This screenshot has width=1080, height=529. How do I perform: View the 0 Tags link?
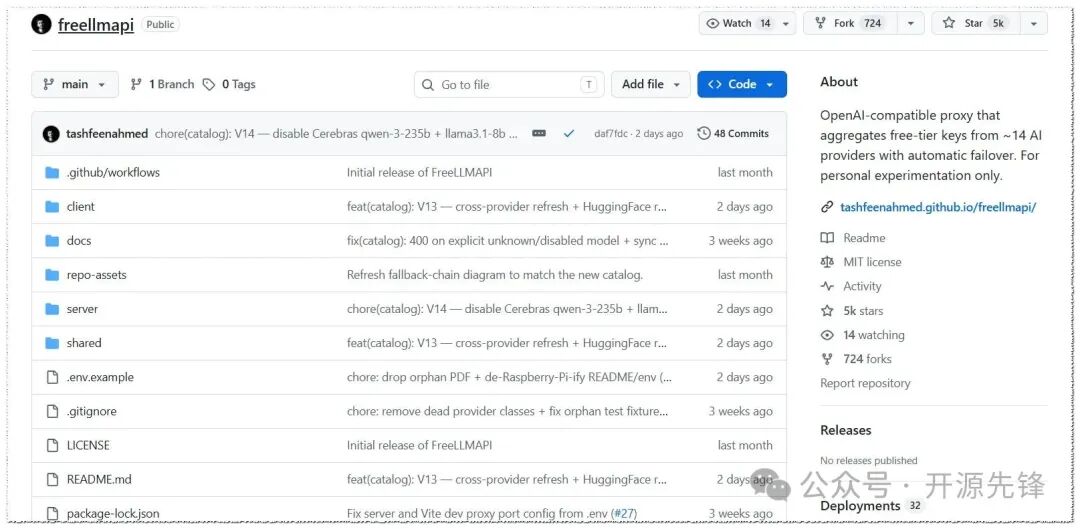tap(229, 84)
